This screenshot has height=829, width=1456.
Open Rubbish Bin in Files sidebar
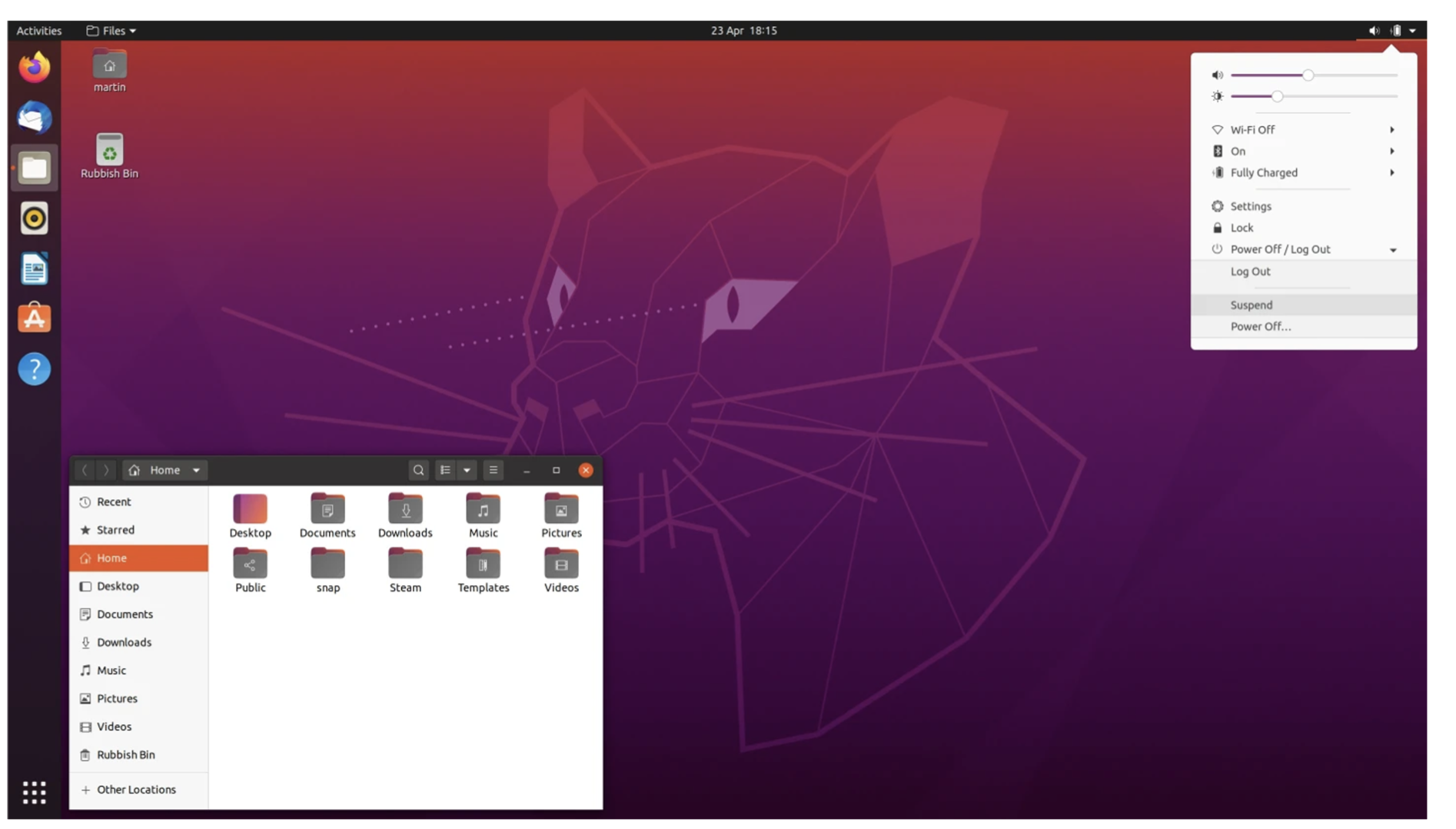138,755
